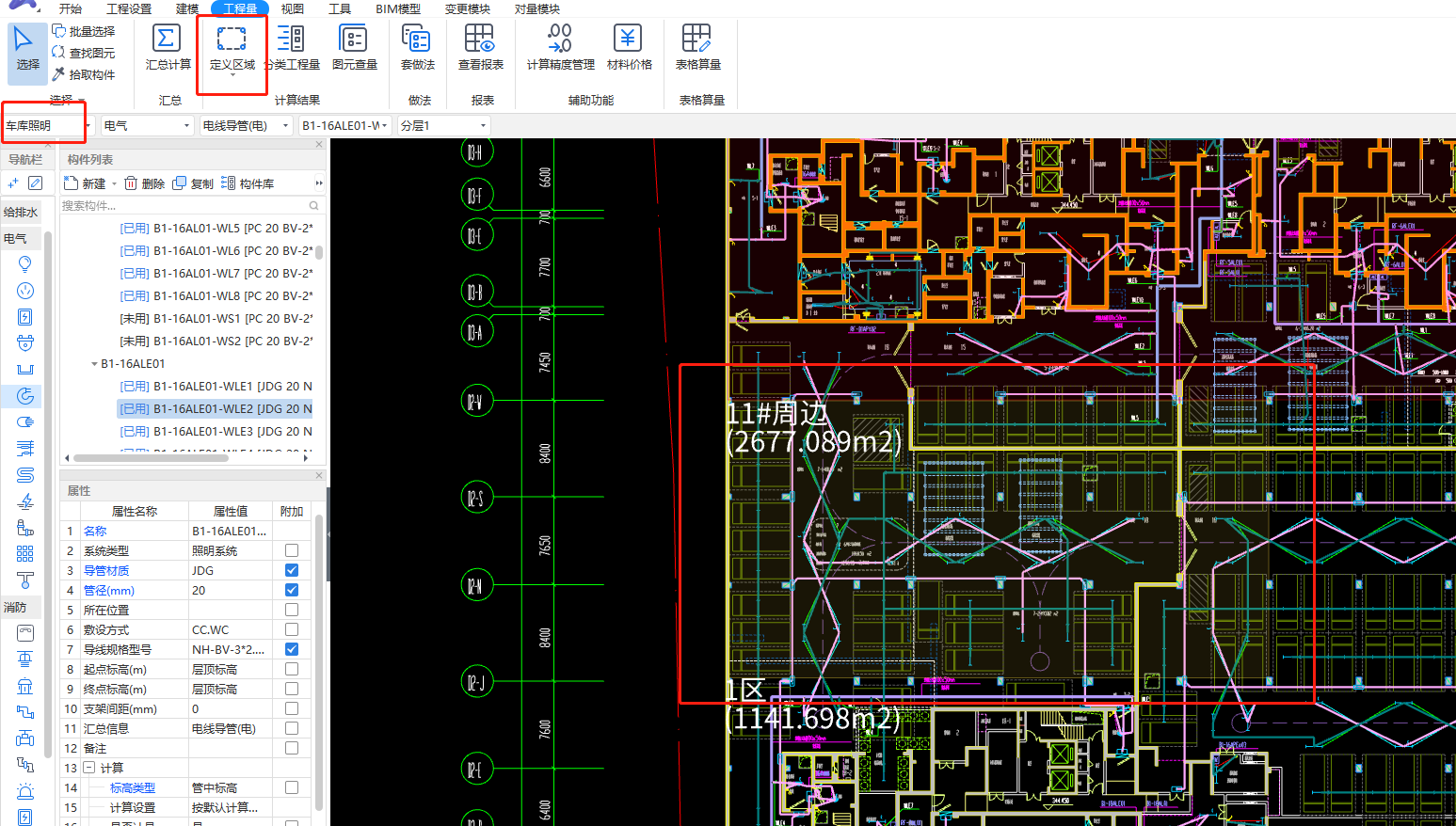Open the 电线导管(电) type dropdown

[x=246, y=125]
